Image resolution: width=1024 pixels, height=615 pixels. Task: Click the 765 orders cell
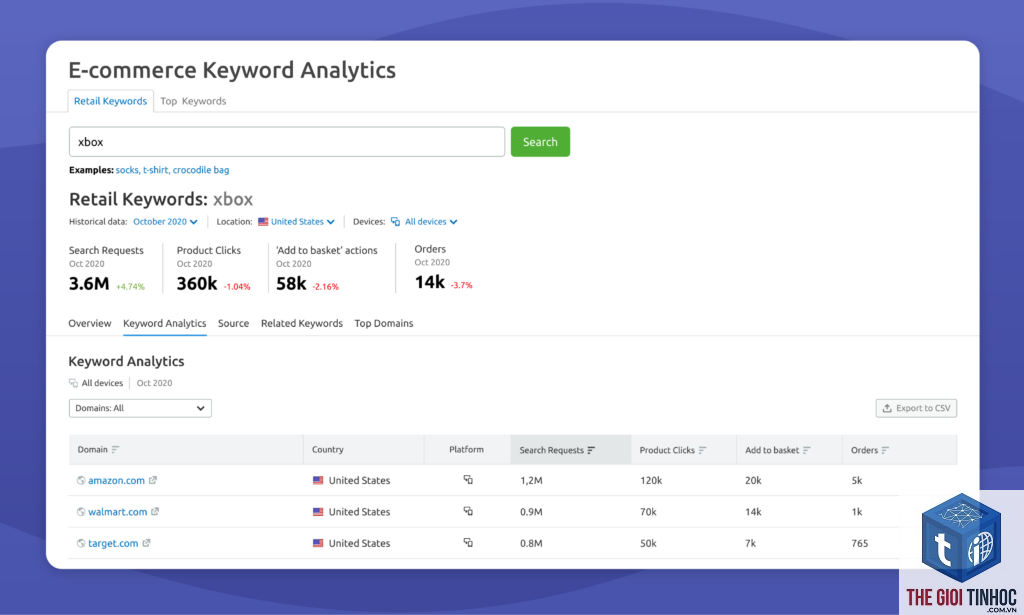[x=859, y=543]
